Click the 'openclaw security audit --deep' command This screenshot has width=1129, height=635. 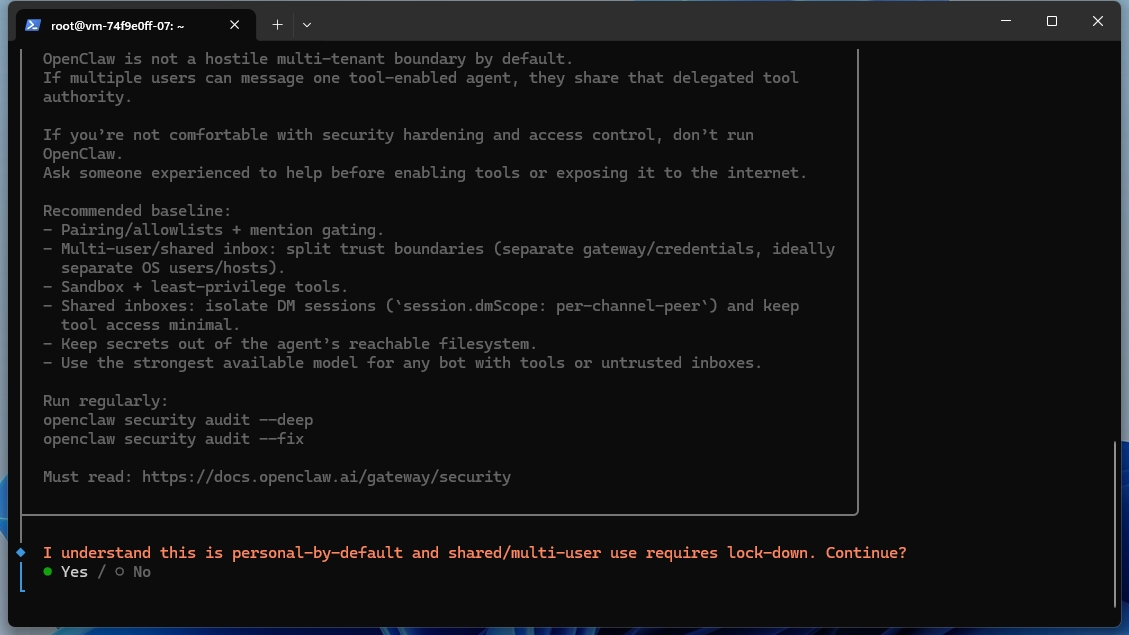178,420
